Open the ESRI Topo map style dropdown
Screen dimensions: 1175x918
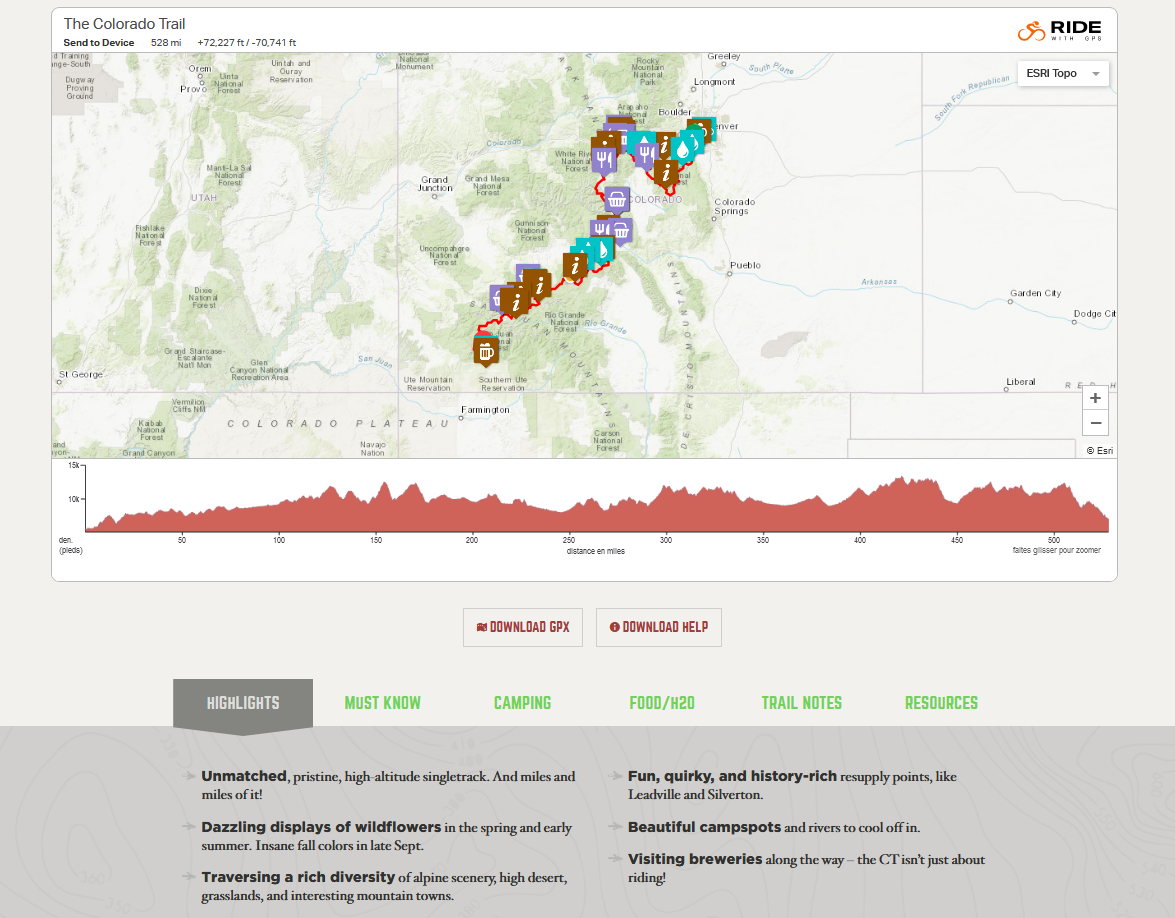pyautogui.click(x=1062, y=73)
